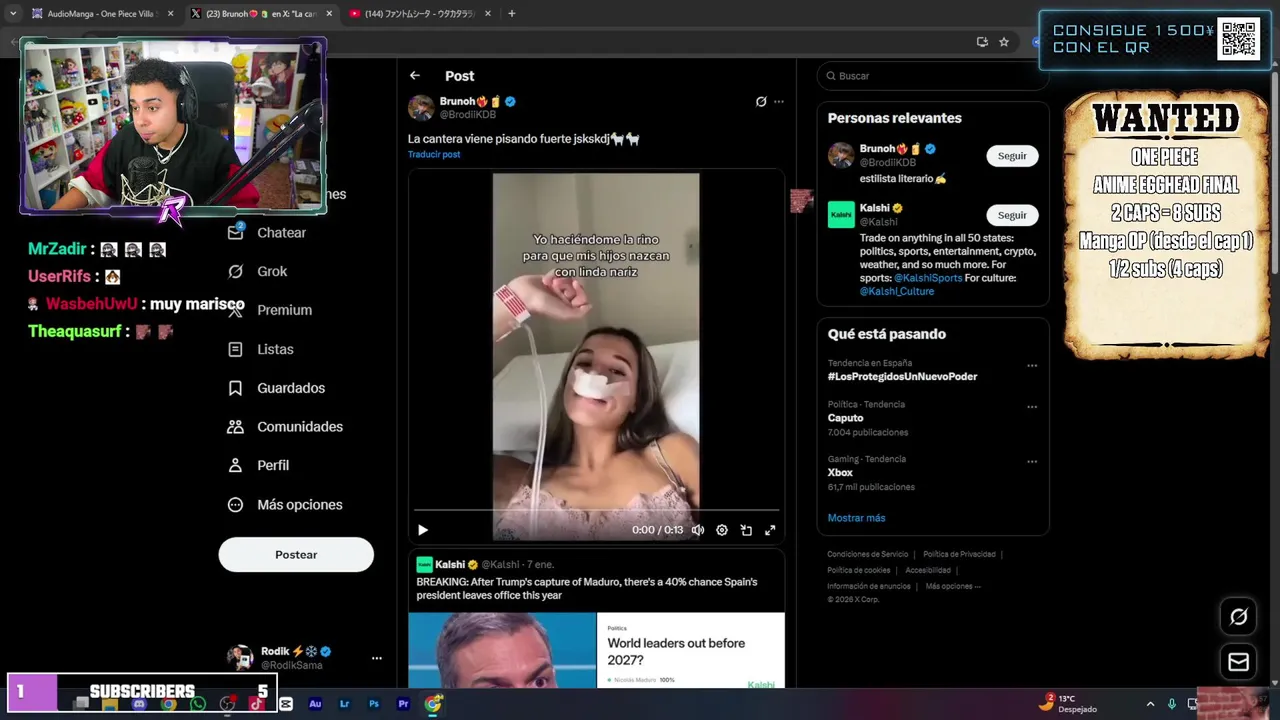Open floating messages envelope button
The width and height of the screenshot is (1280, 720).
(x=1238, y=662)
